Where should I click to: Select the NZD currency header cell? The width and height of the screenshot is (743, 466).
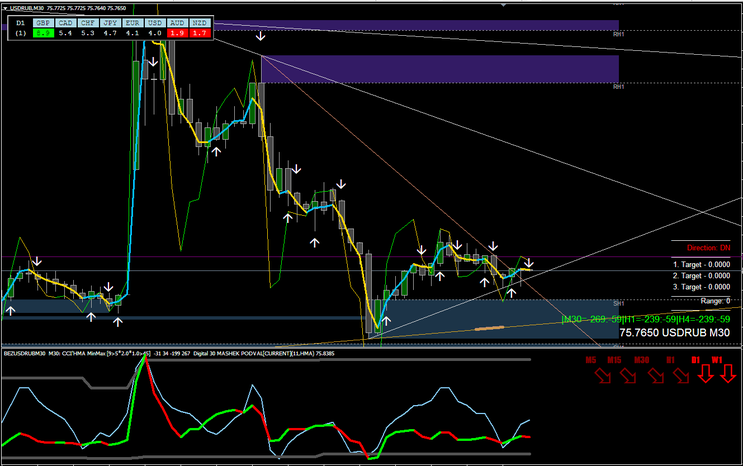199,23
